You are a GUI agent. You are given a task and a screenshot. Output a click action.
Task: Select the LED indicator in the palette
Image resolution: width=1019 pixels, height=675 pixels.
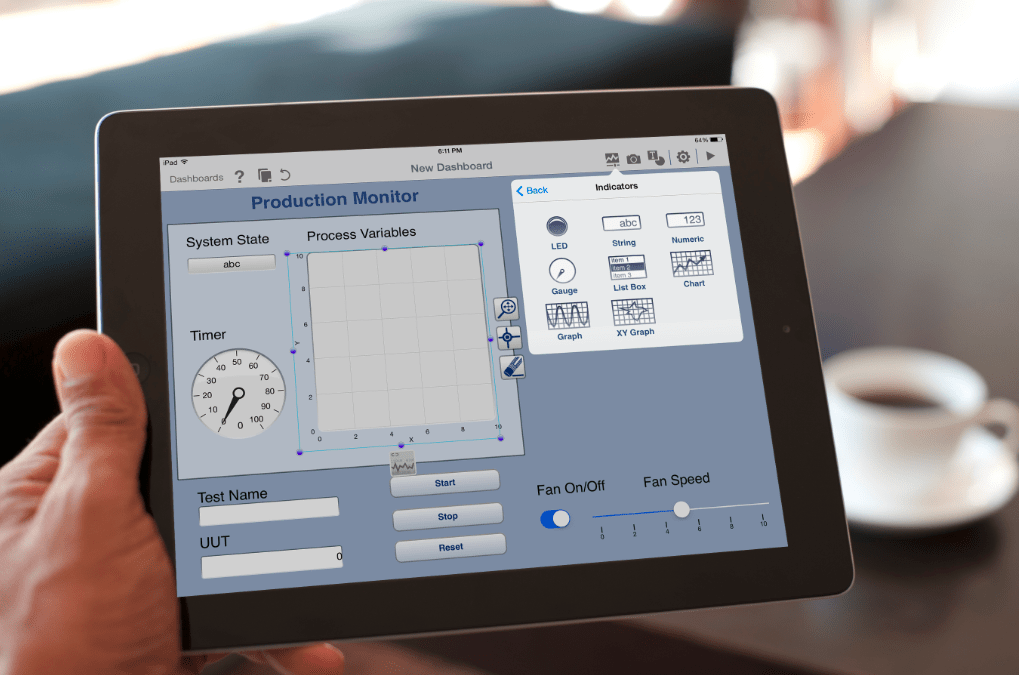557,228
